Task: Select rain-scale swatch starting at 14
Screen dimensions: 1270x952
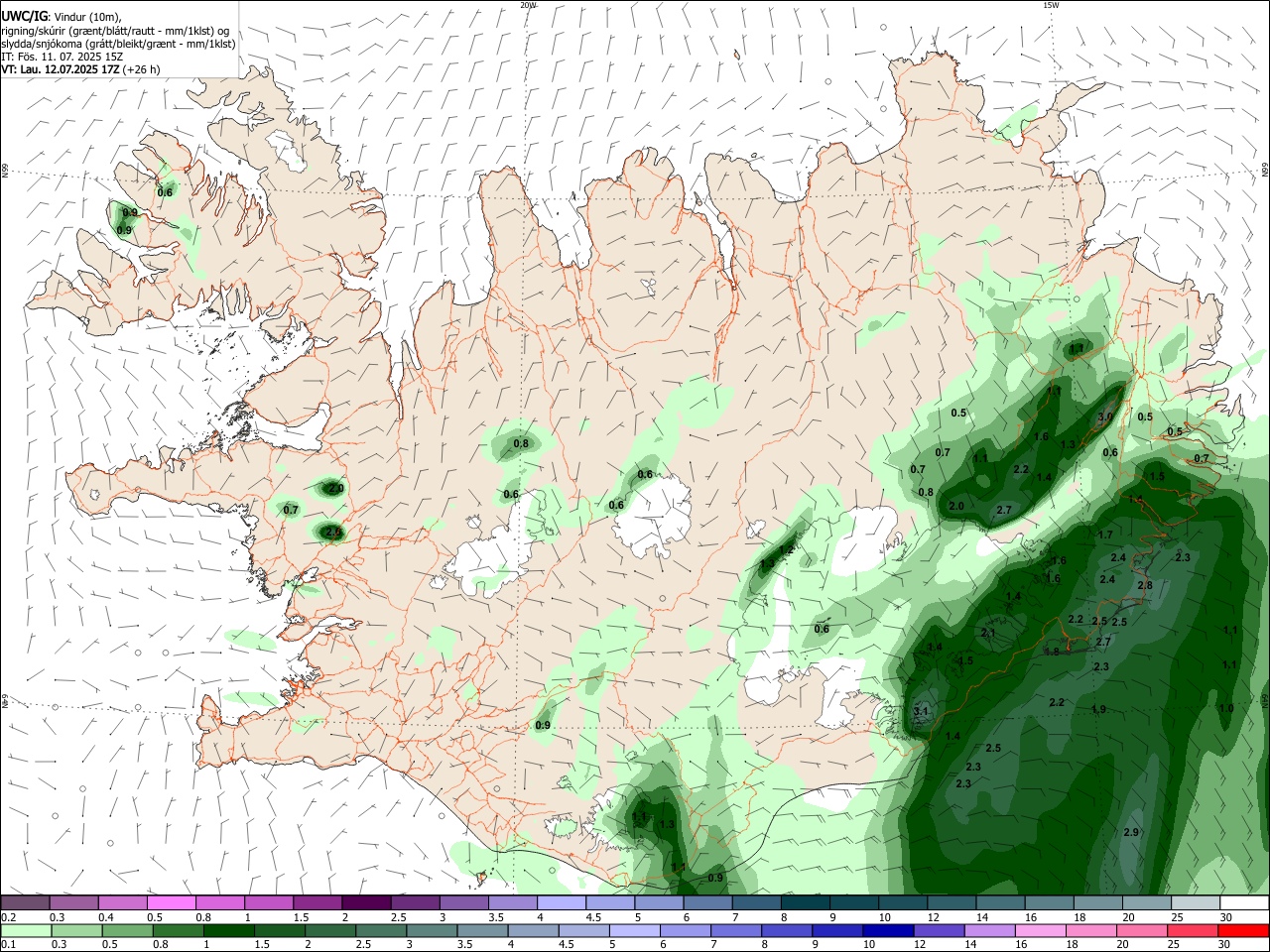Action: (988, 931)
